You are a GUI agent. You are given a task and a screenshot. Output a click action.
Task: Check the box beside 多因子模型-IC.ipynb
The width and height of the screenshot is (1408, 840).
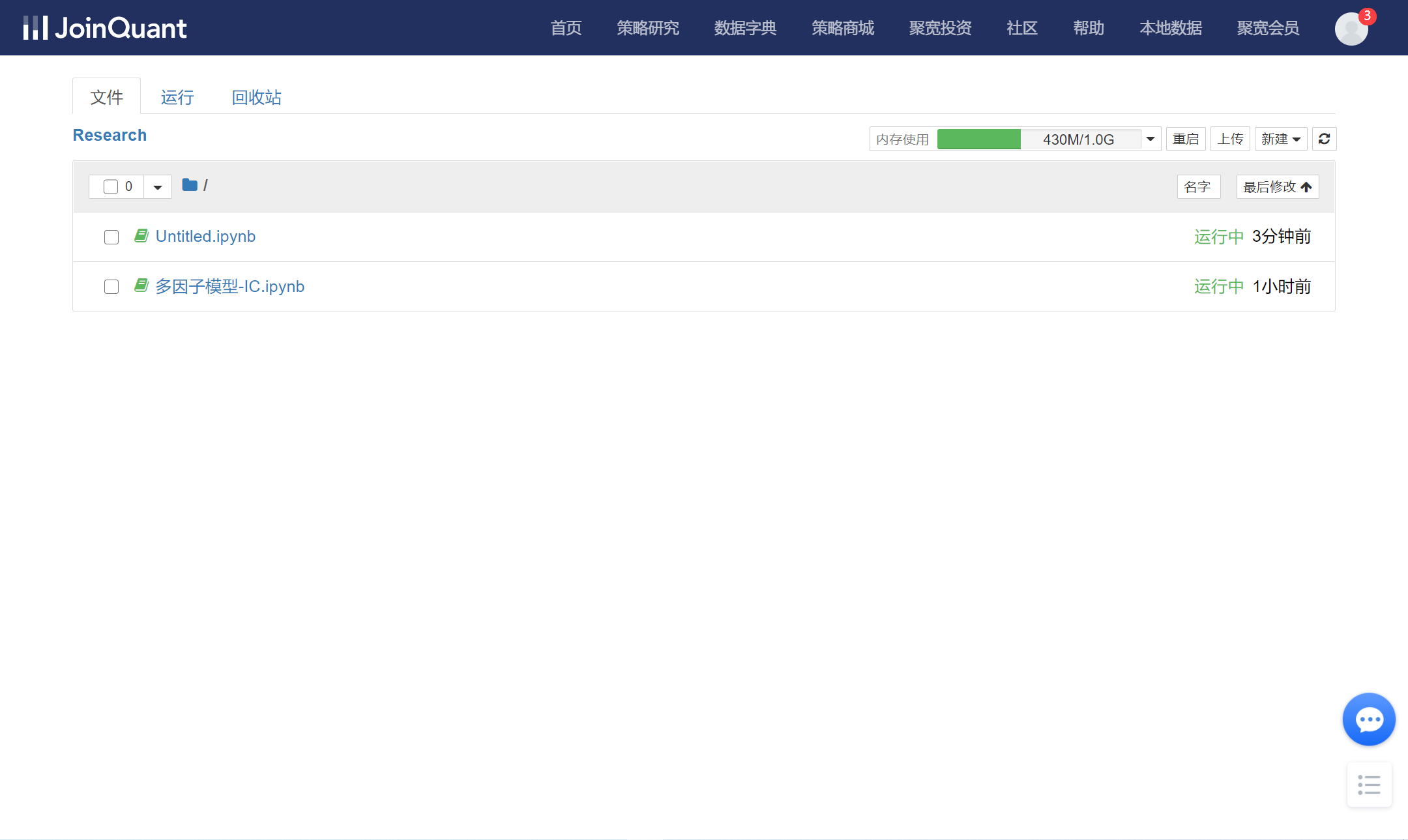(111, 286)
